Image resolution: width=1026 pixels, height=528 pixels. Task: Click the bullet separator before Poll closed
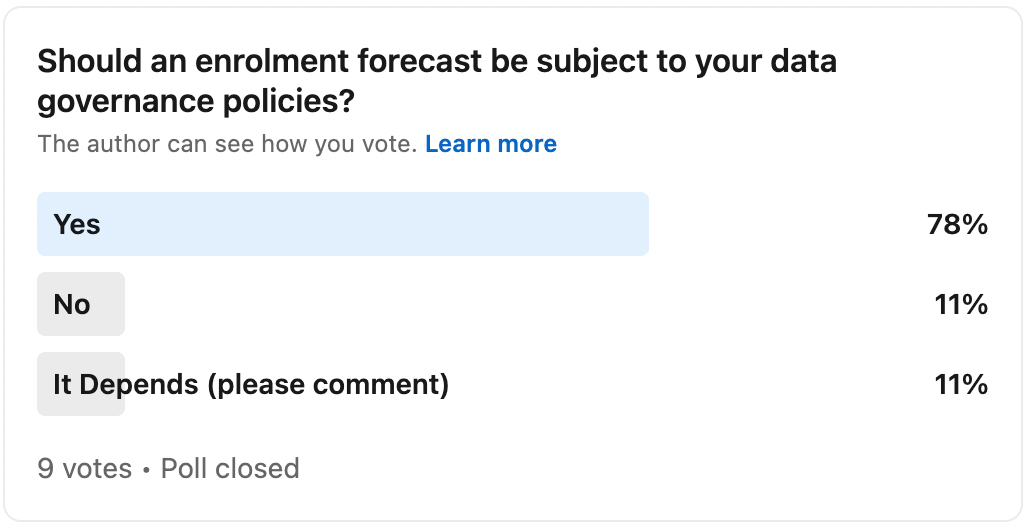point(147,469)
